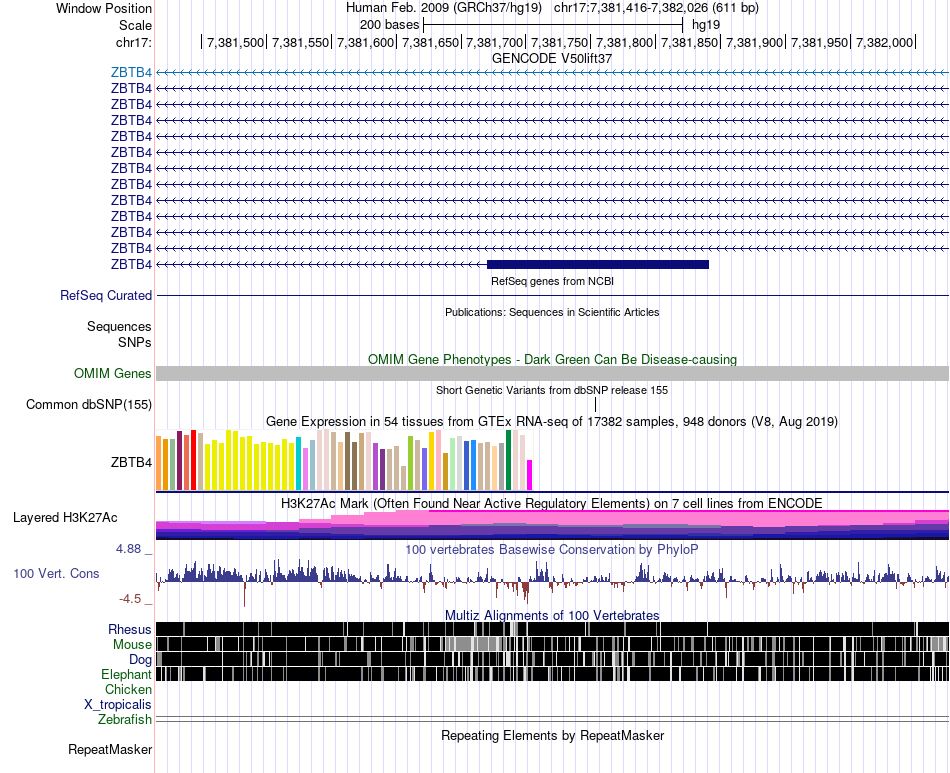Select the OMIM Genes track label

pos(113,373)
